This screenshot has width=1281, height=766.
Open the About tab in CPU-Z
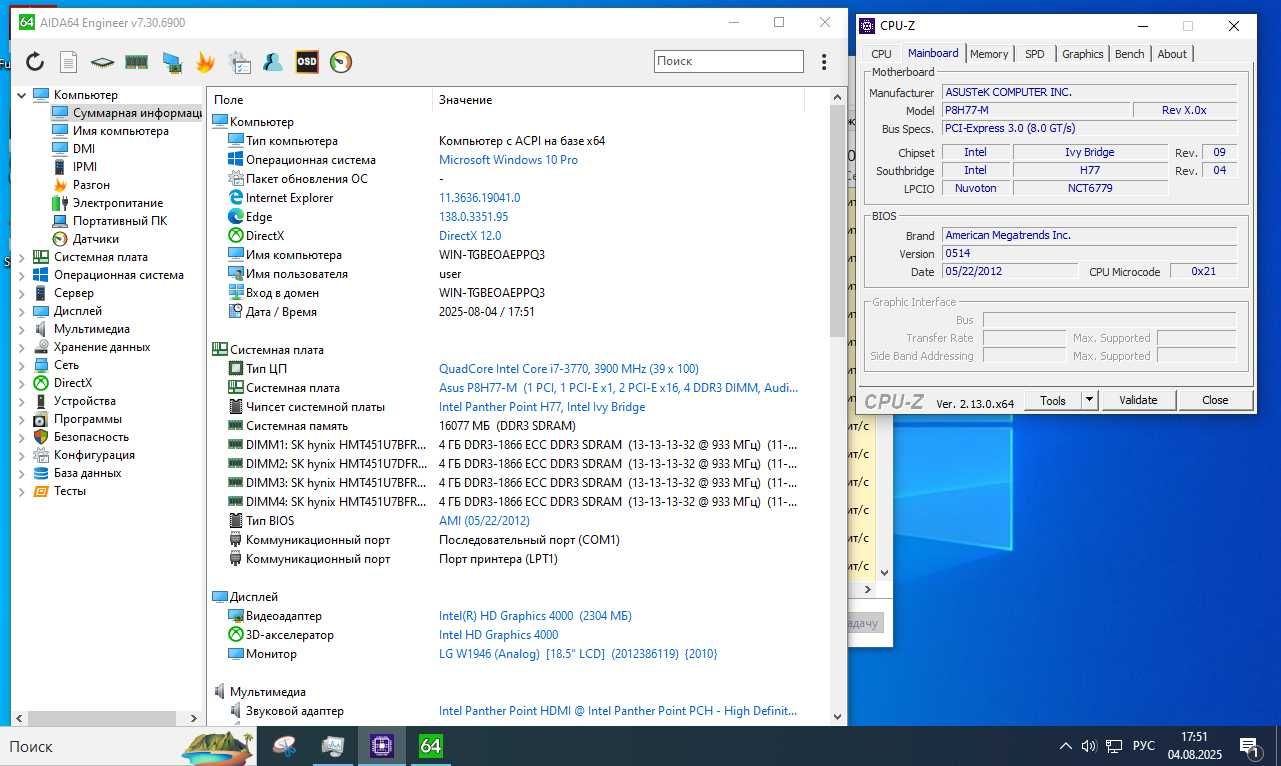pyautogui.click(x=1172, y=54)
